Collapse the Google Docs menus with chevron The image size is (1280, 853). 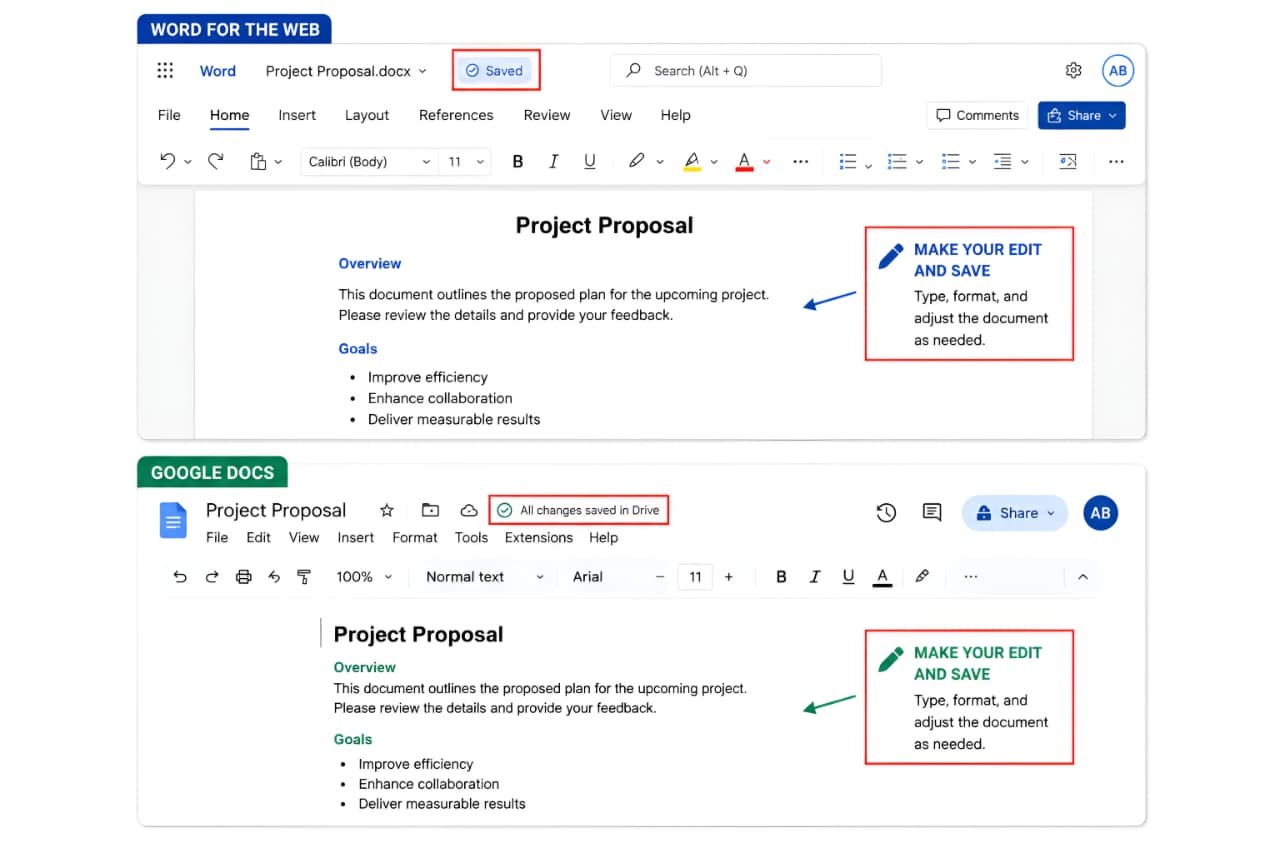click(1082, 577)
